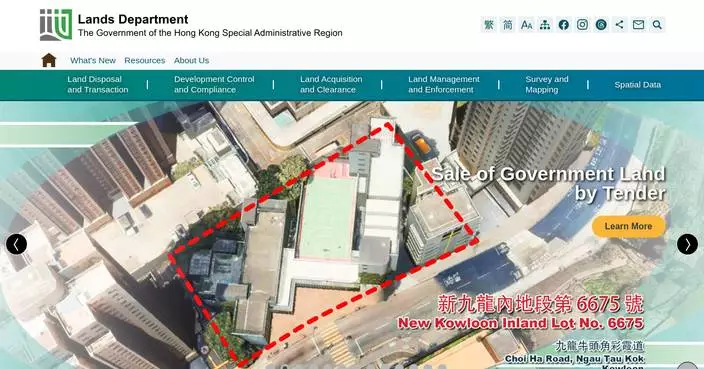704x369 pixels.
Task: Click the Lands Department logo
Action: (56, 25)
